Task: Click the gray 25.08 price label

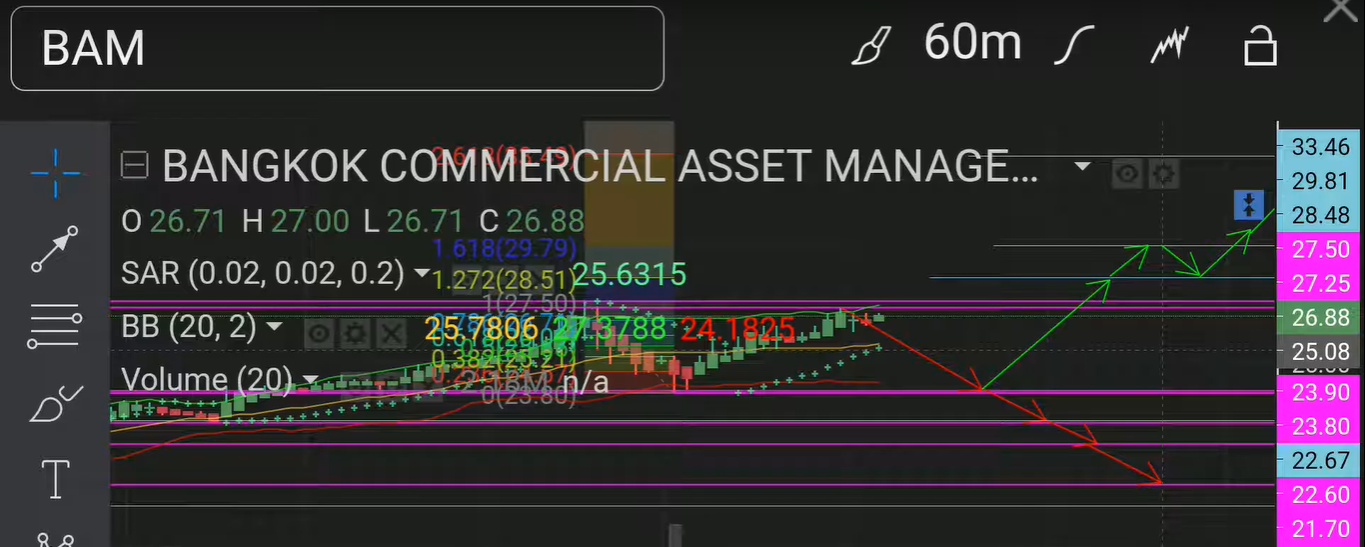Action: [1320, 351]
